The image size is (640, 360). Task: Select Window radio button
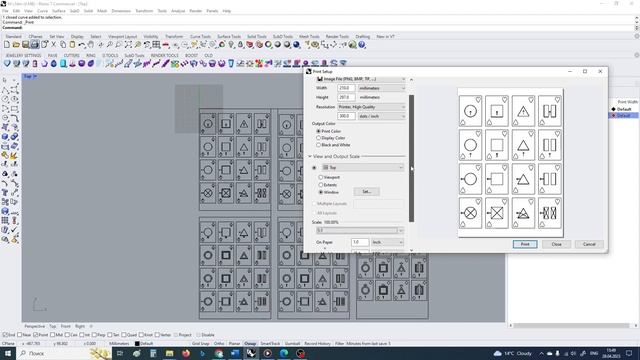point(320,192)
